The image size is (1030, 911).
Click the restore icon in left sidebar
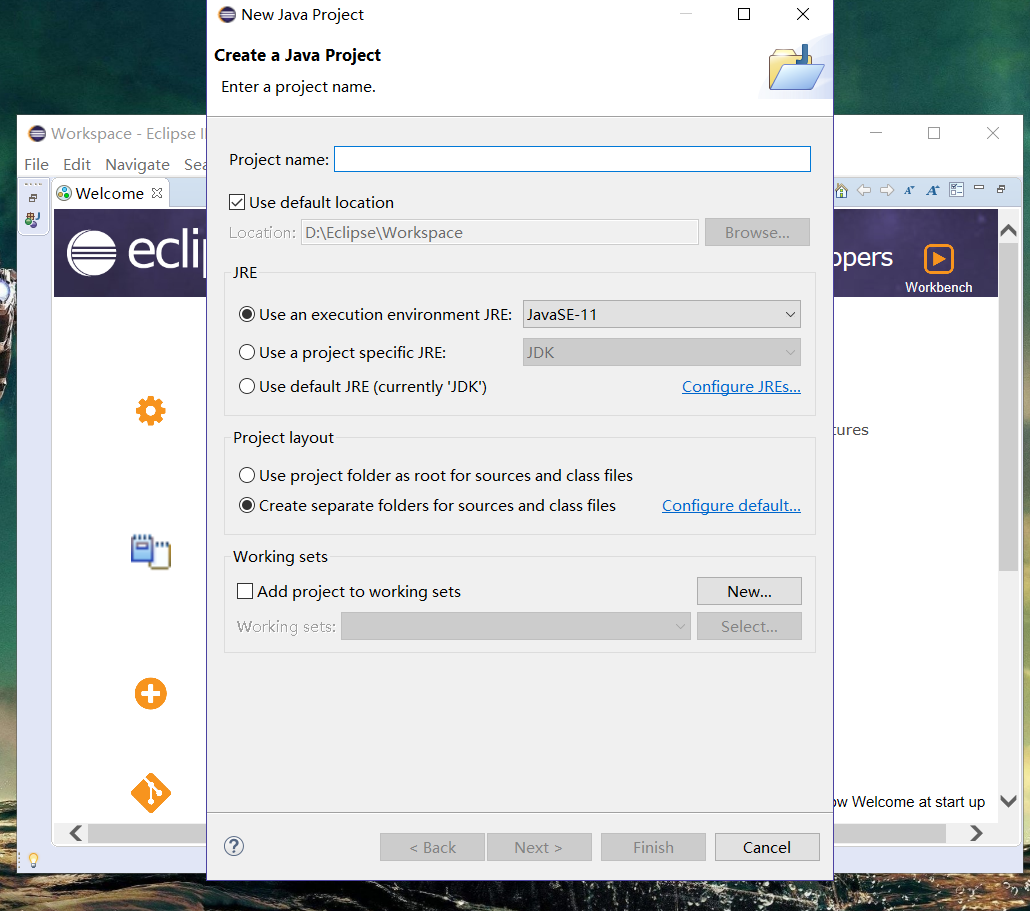coord(33,198)
